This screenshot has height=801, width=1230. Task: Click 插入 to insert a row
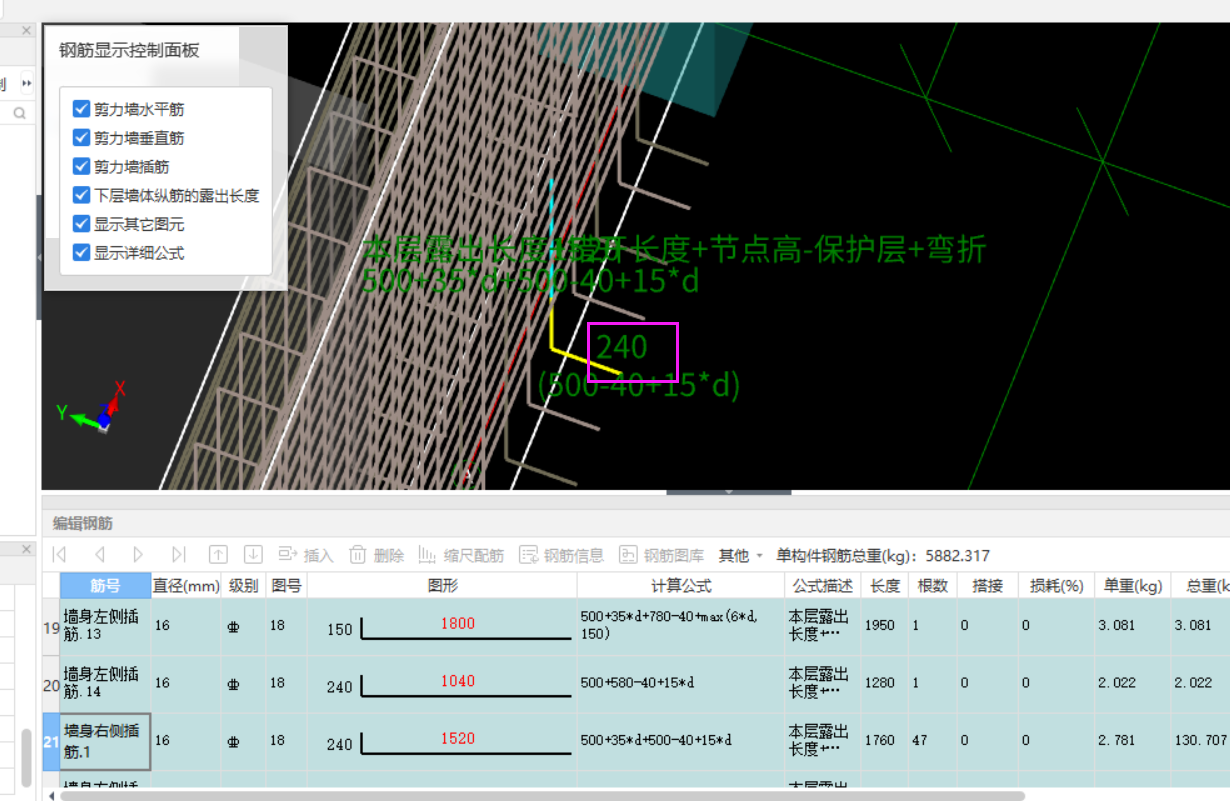tap(306, 555)
